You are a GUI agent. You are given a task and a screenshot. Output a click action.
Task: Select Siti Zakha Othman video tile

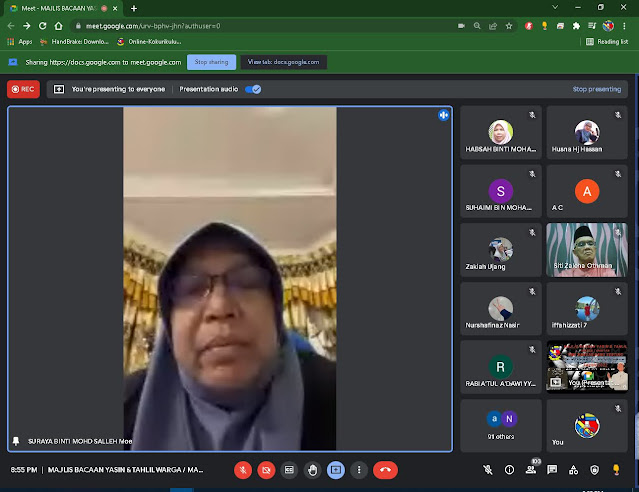tap(587, 250)
